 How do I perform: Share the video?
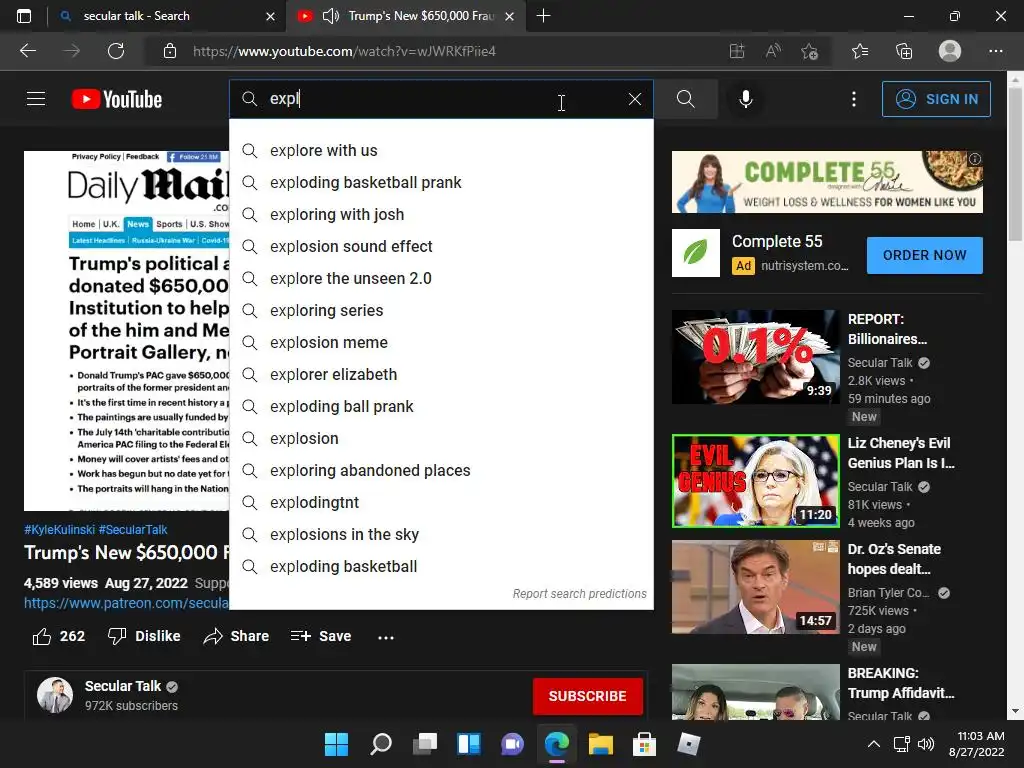(x=236, y=636)
